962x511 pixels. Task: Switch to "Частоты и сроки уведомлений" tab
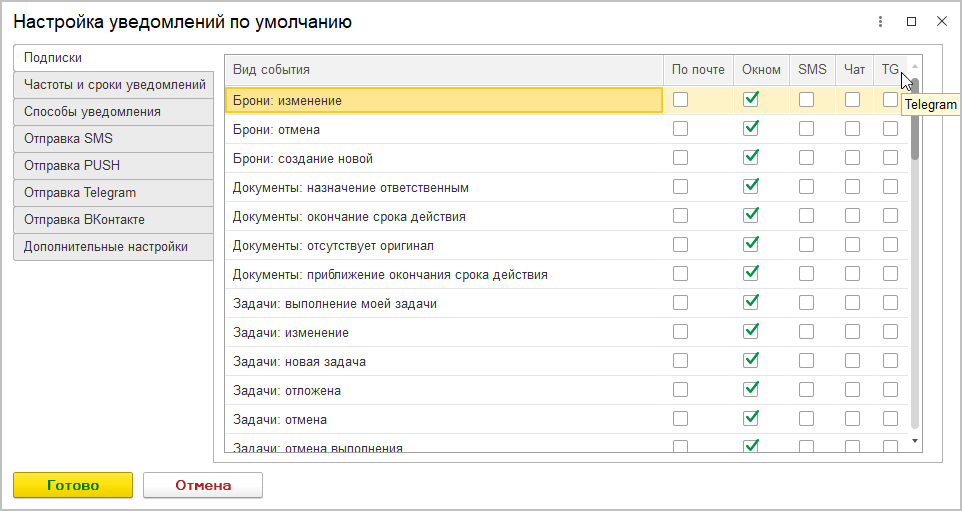tap(114, 85)
